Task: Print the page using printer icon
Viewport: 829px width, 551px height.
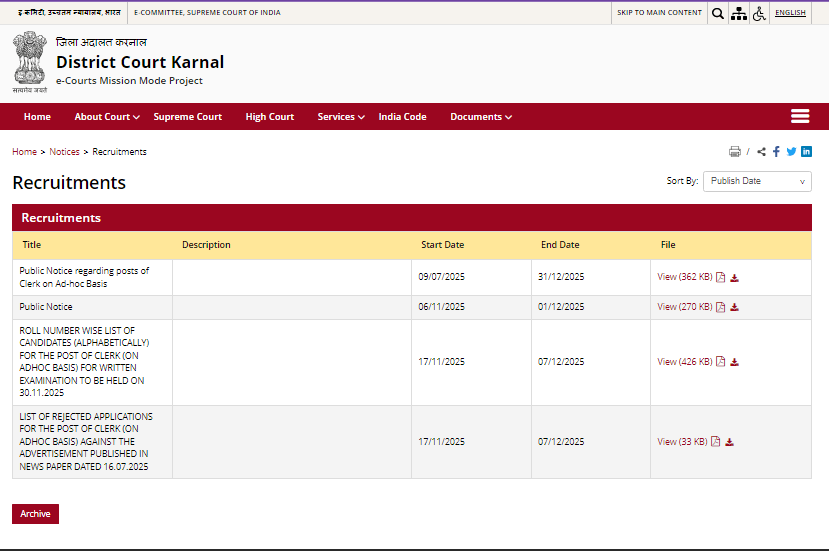Action: pos(735,152)
